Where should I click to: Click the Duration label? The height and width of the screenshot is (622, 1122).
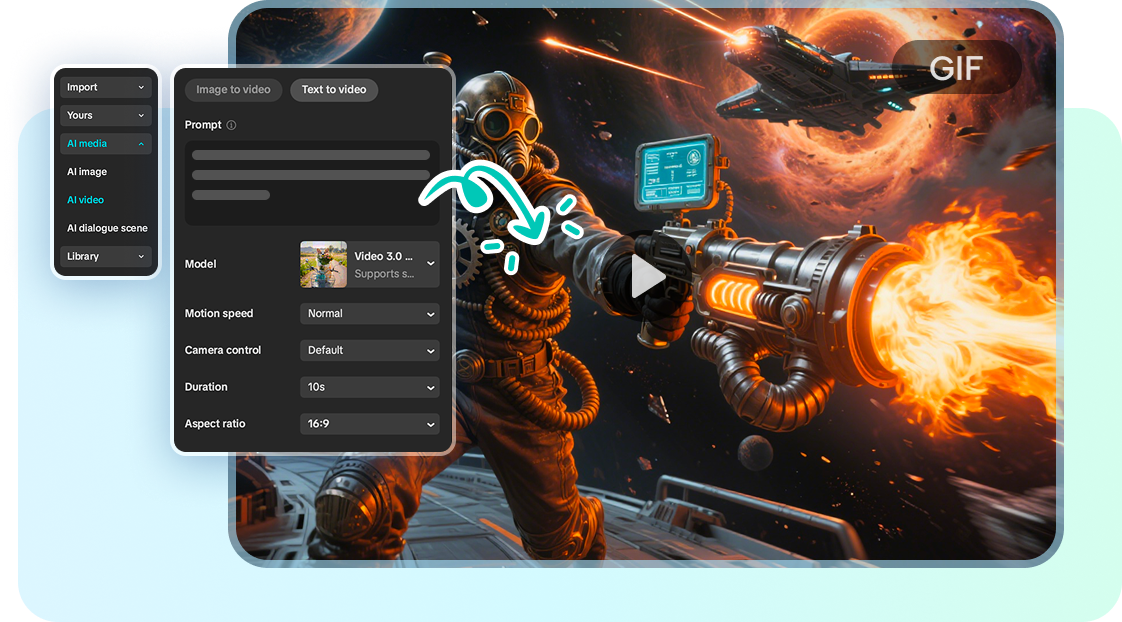point(206,387)
